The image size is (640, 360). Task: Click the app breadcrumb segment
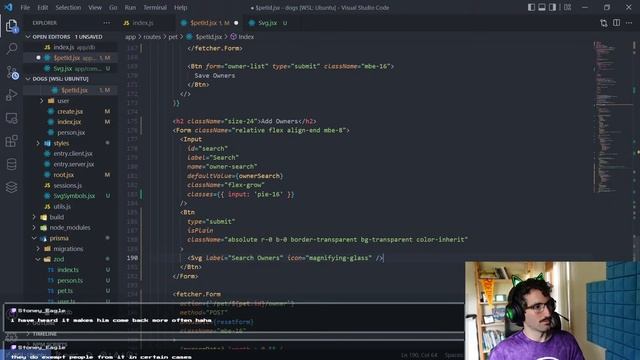130,37
